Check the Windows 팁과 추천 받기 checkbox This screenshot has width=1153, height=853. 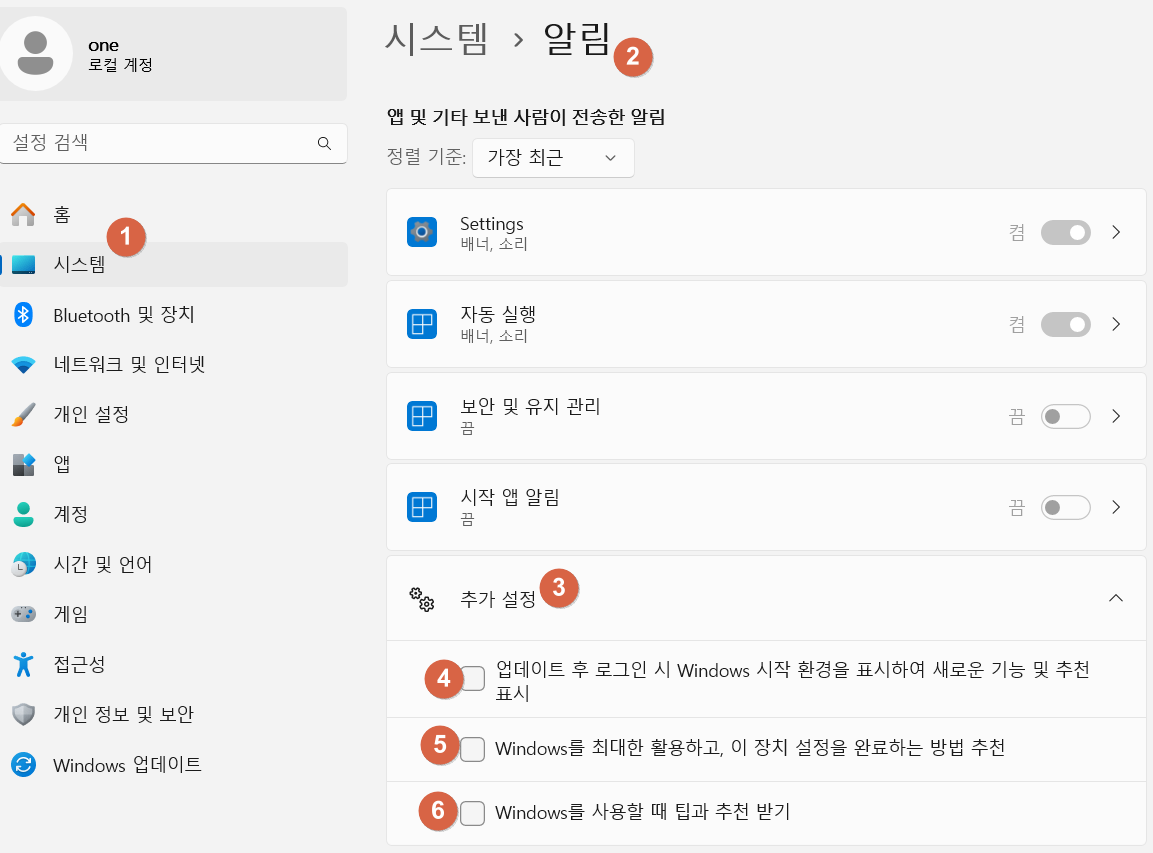pos(473,813)
